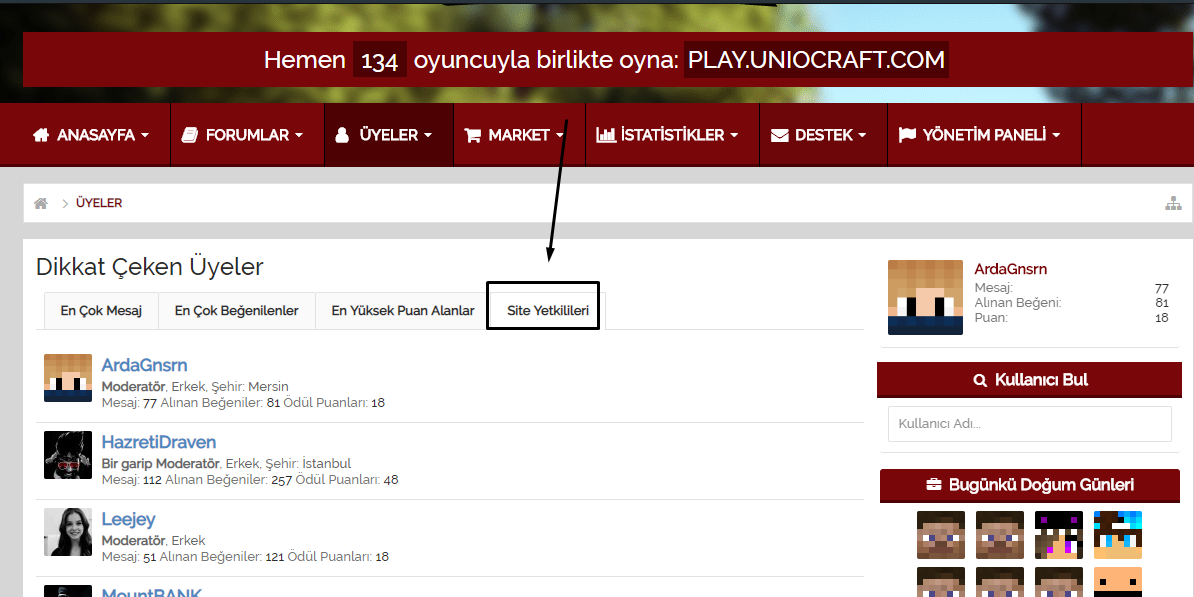Click the home icon in breadcrumb

click(x=41, y=203)
